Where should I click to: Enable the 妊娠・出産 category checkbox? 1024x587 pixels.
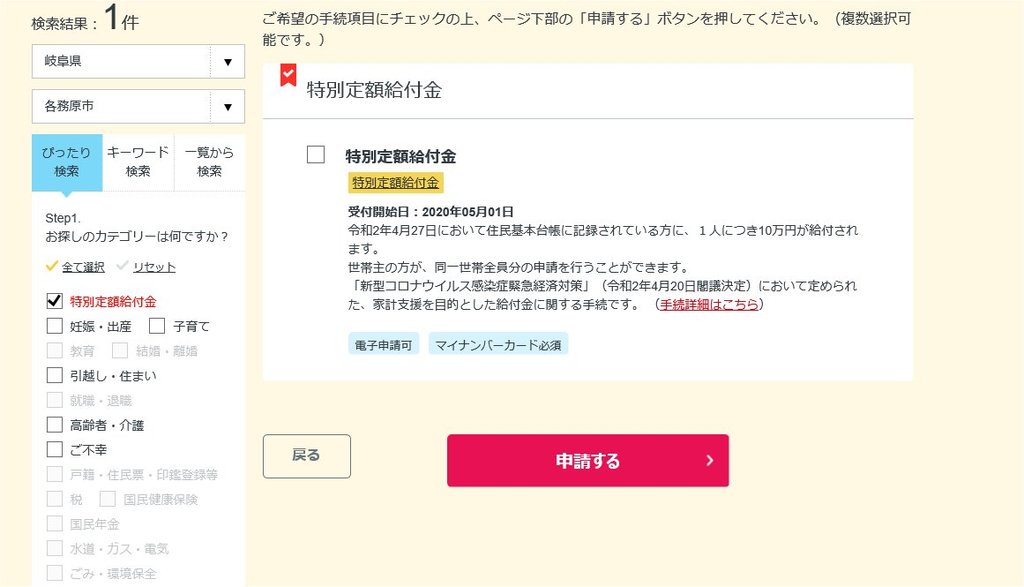pyautogui.click(x=55, y=326)
